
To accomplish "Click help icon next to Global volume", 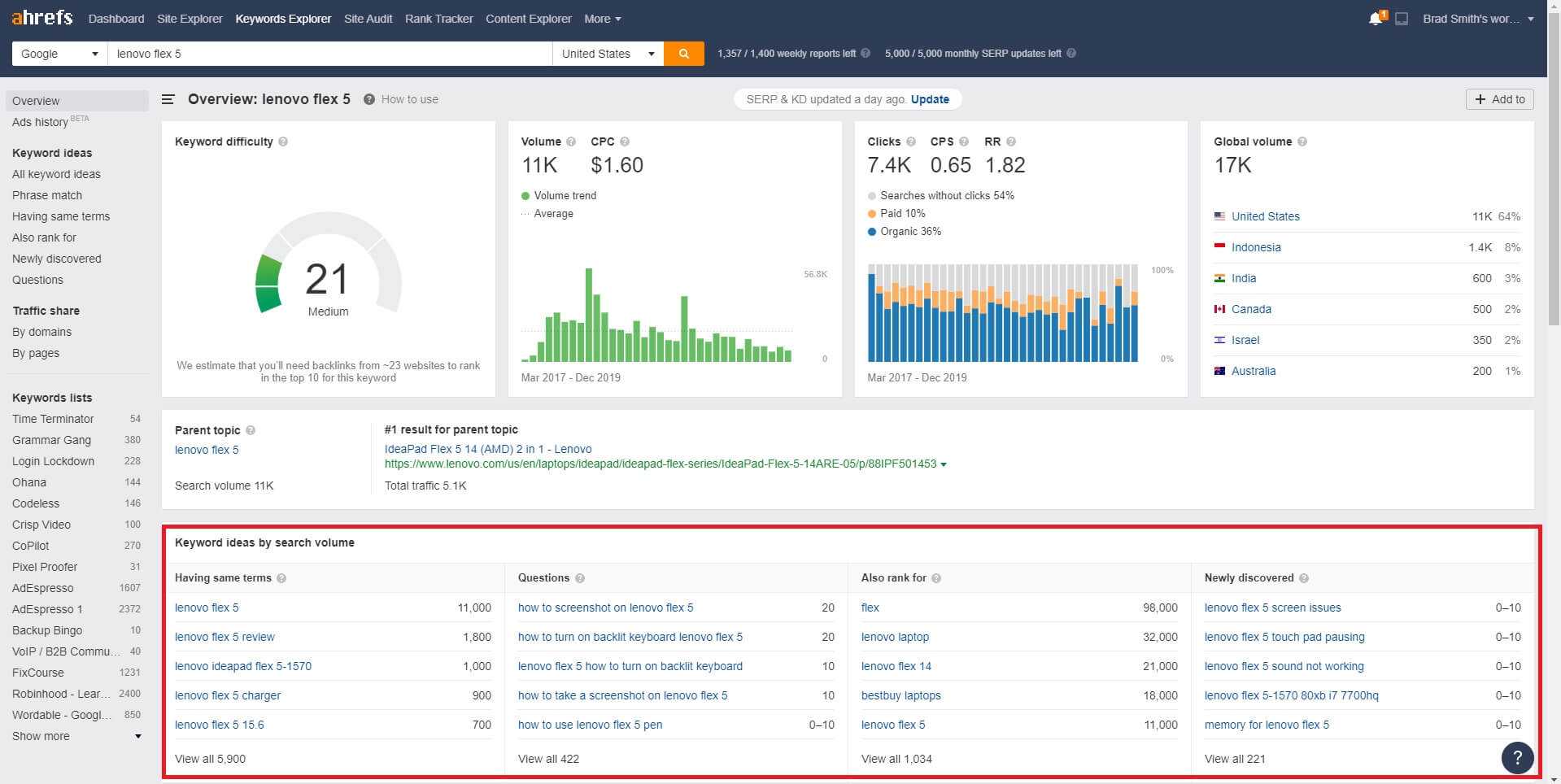I will click(1302, 142).
